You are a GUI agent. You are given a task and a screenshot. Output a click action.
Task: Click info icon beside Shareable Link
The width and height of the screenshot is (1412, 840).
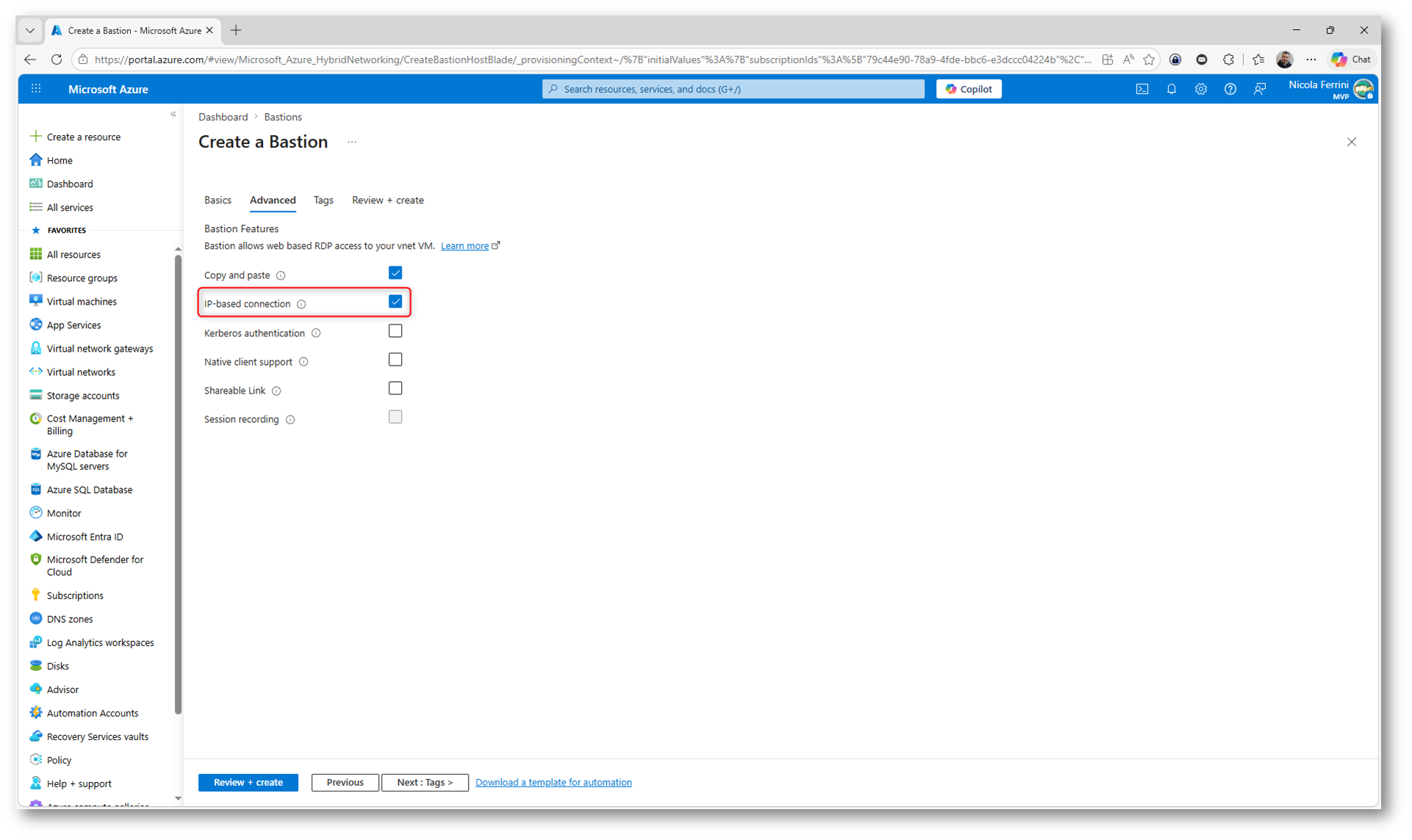click(x=276, y=391)
